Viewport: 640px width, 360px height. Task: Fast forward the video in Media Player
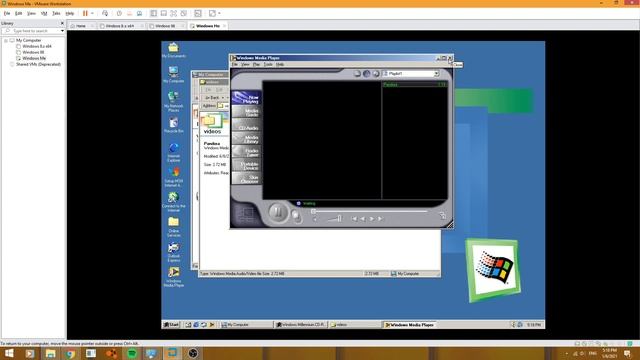pyautogui.click(x=371, y=219)
